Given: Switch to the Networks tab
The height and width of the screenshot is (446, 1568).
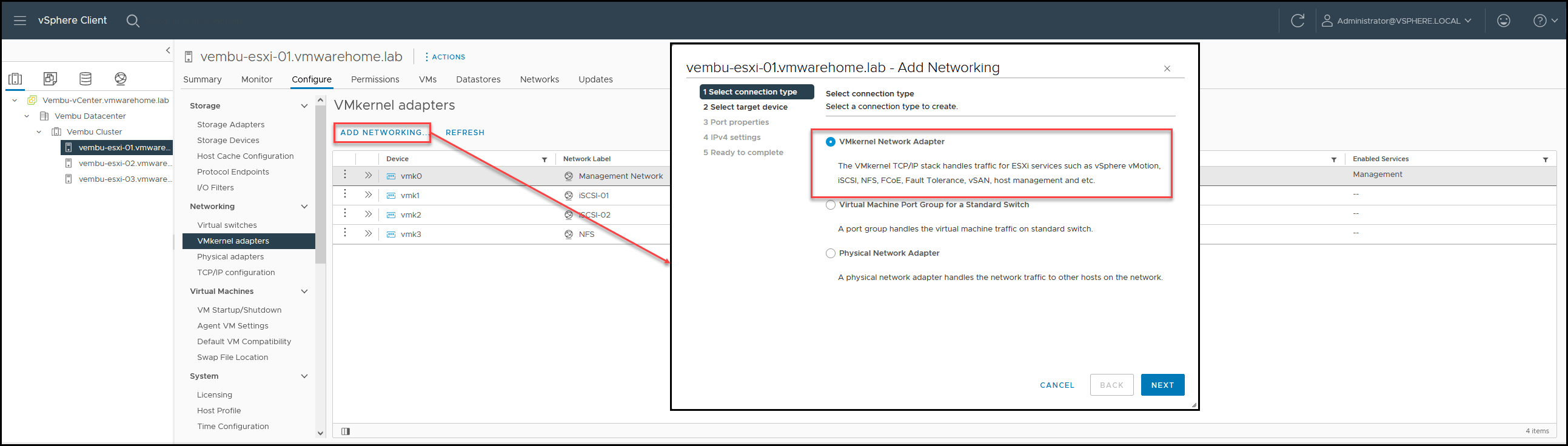Looking at the screenshot, I should (539, 79).
